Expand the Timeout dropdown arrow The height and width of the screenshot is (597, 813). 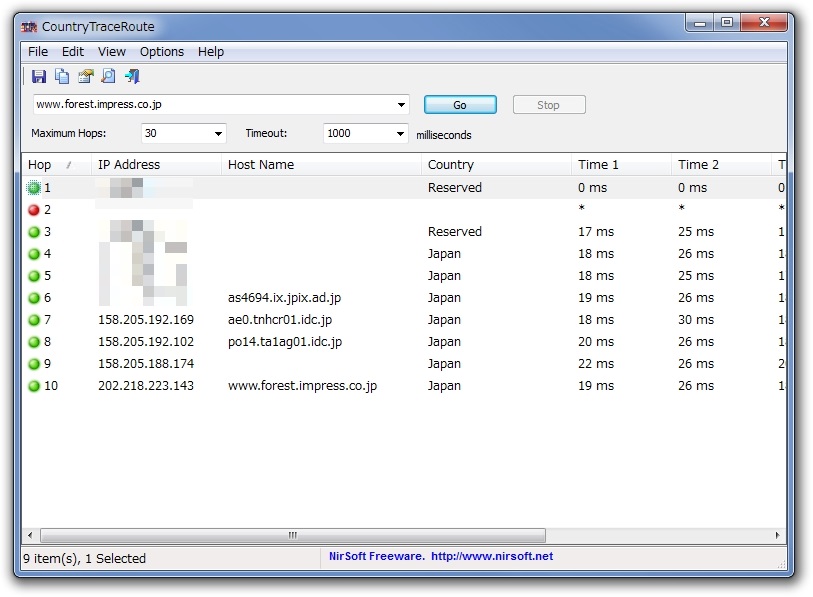click(400, 134)
